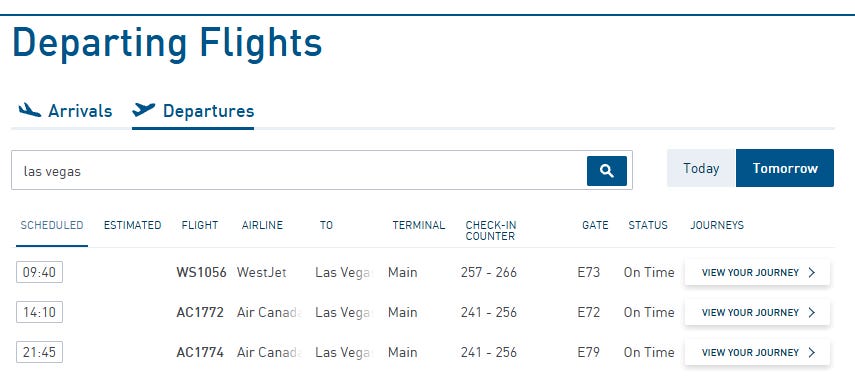This screenshot has width=855, height=387.
Task: Sort by Airline column header
Action: coord(262,225)
